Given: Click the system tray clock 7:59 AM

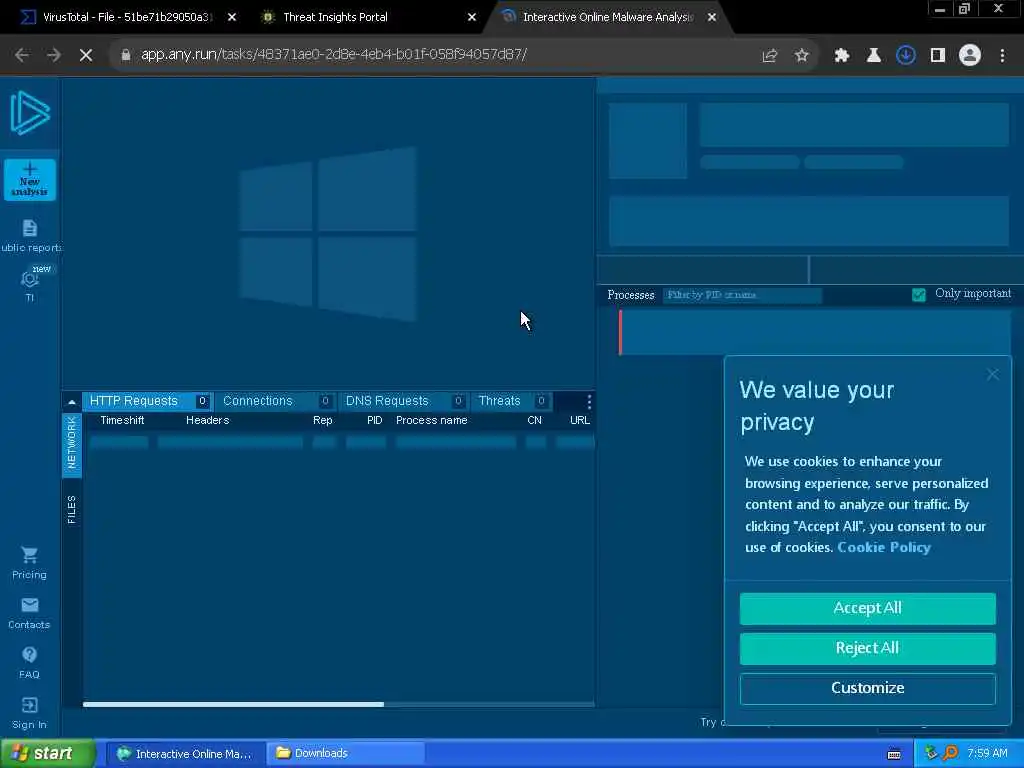Looking at the screenshot, I should click(987, 754).
